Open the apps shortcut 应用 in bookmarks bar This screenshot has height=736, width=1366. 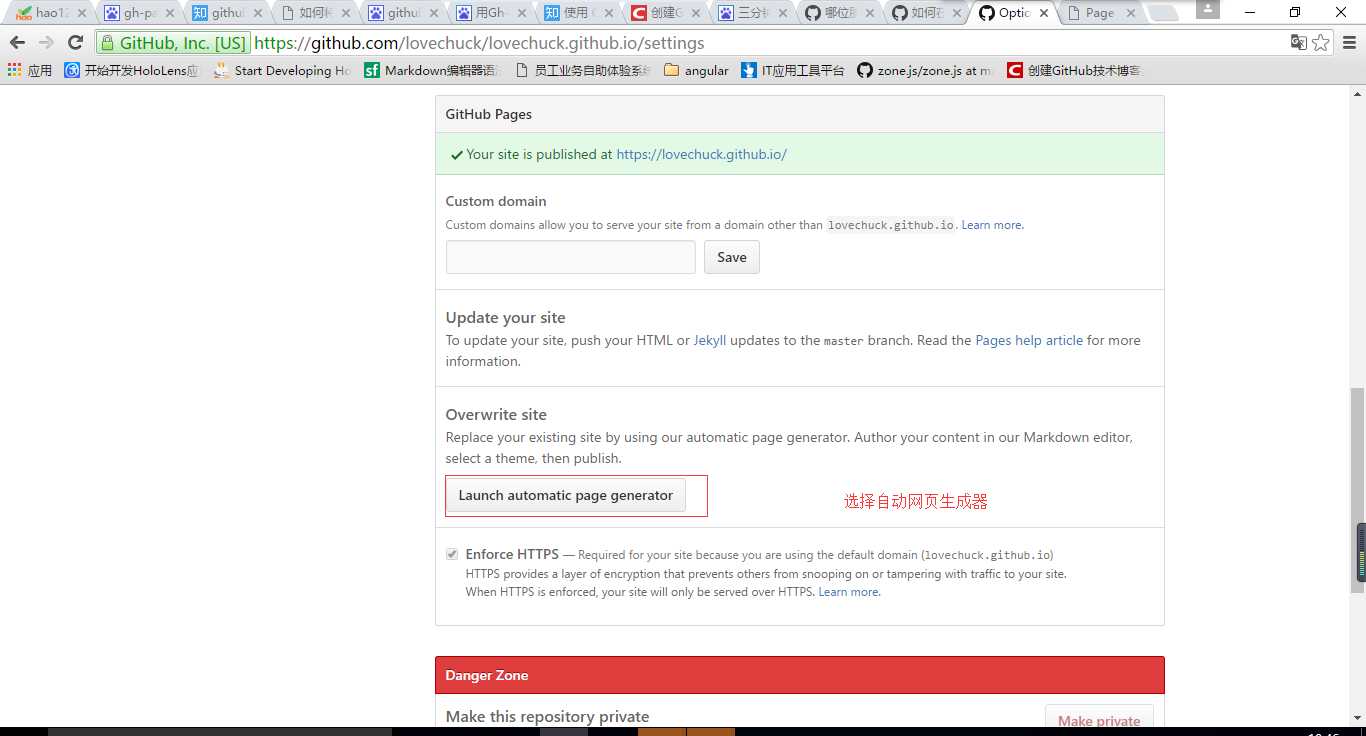click(x=30, y=70)
